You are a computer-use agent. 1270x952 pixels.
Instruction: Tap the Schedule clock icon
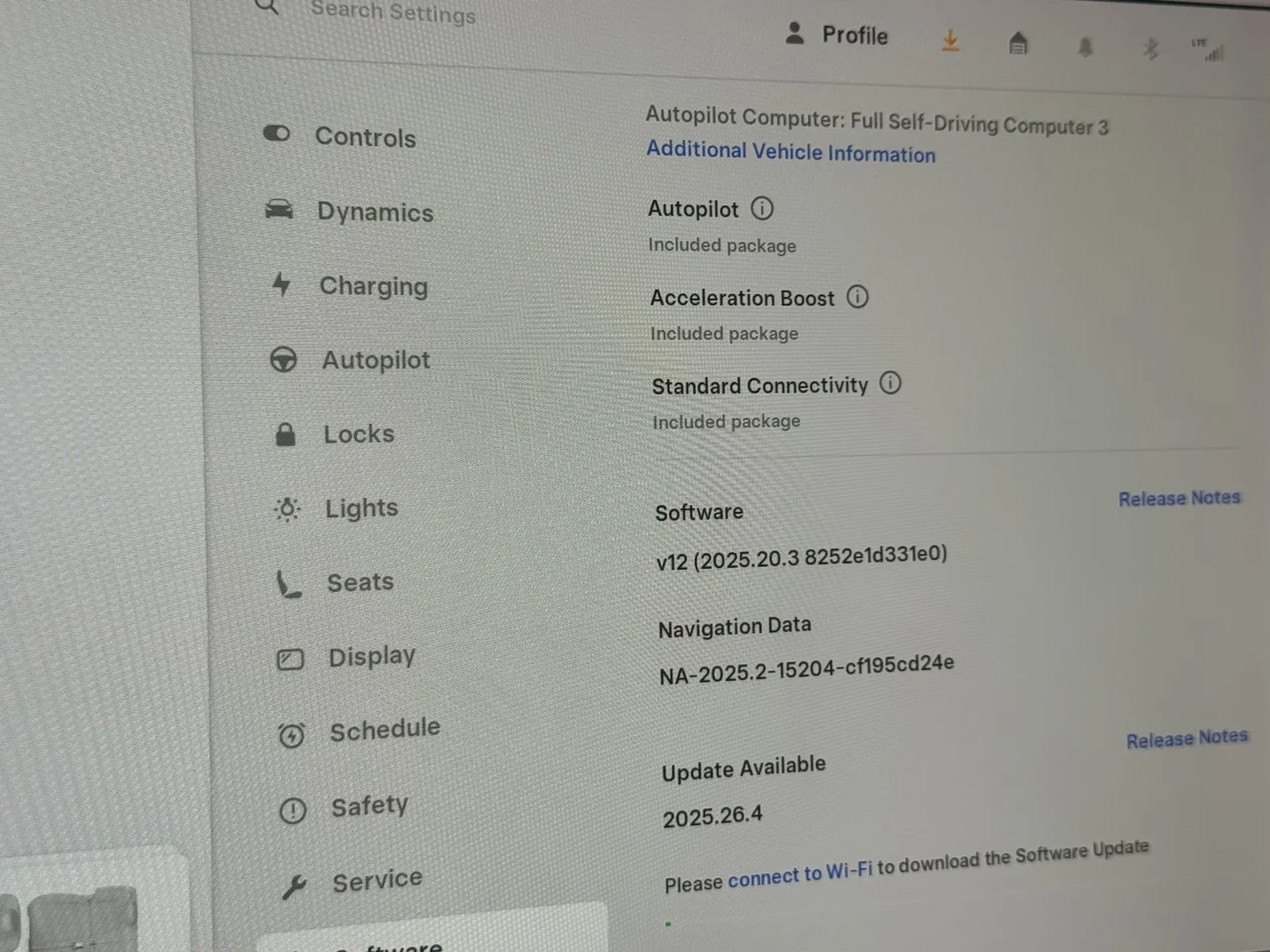pyautogui.click(x=291, y=735)
